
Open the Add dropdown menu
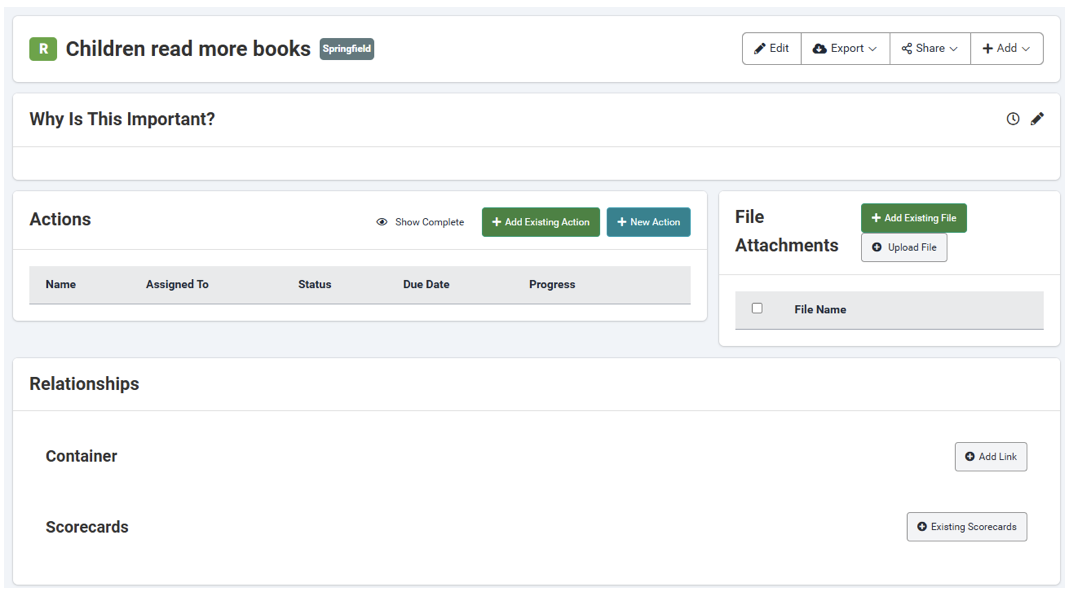pyautogui.click(x=1006, y=49)
